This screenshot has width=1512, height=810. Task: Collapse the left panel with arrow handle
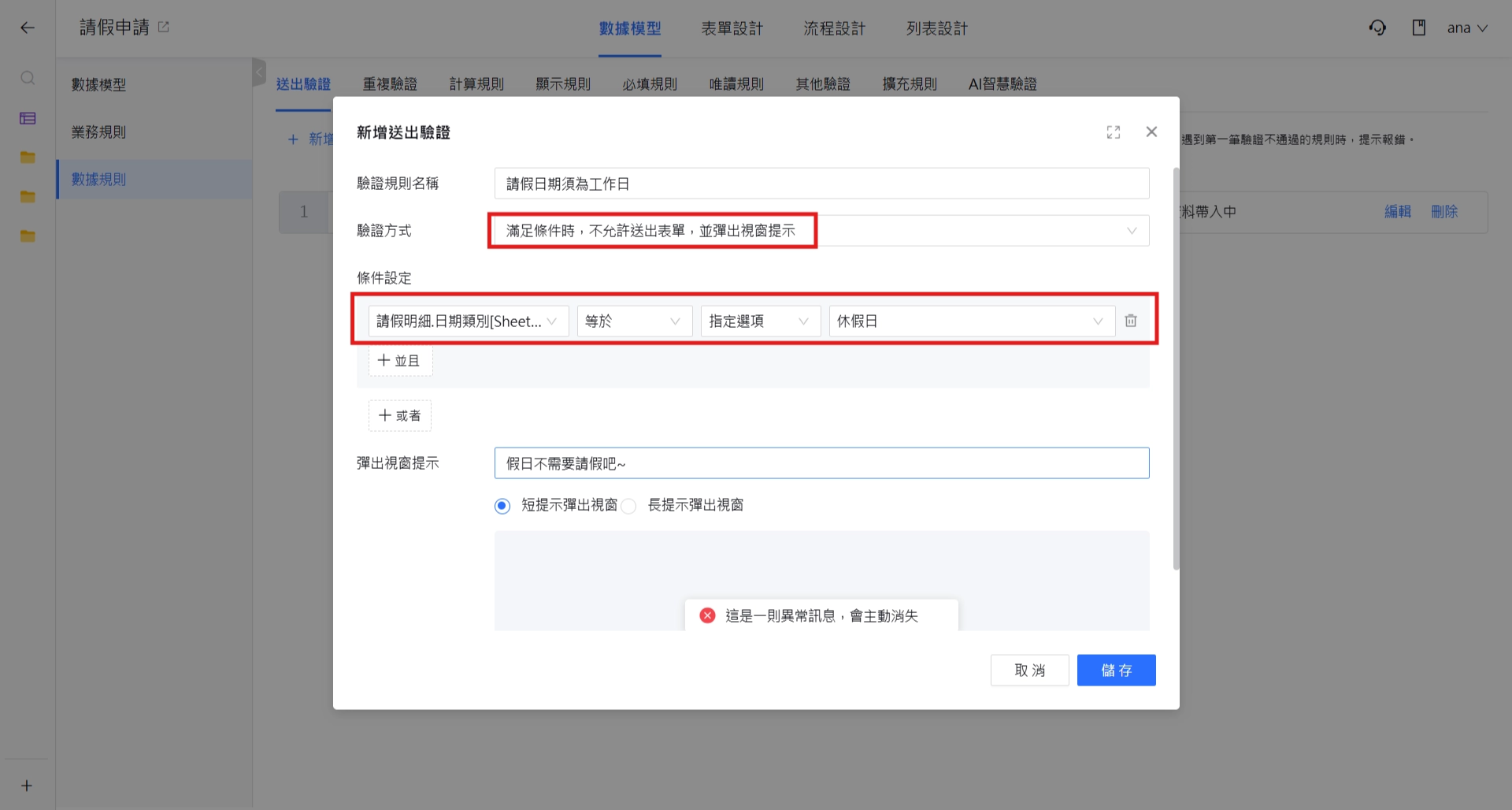click(x=259, y=72)
